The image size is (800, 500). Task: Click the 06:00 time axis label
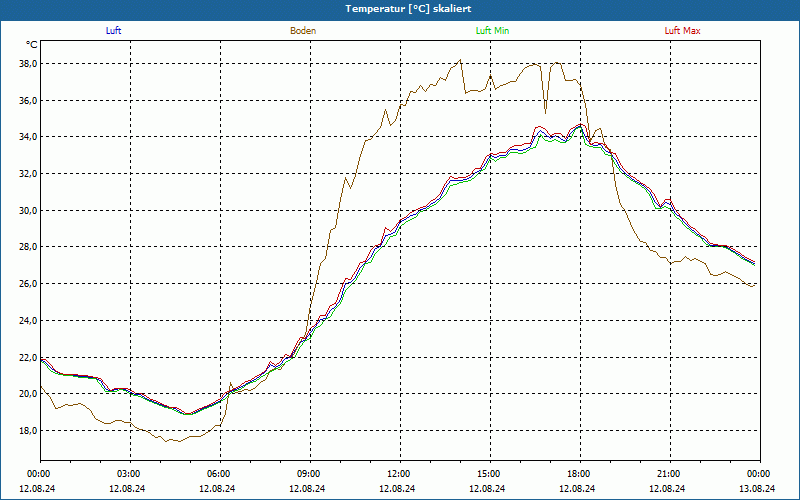(220, 474)
